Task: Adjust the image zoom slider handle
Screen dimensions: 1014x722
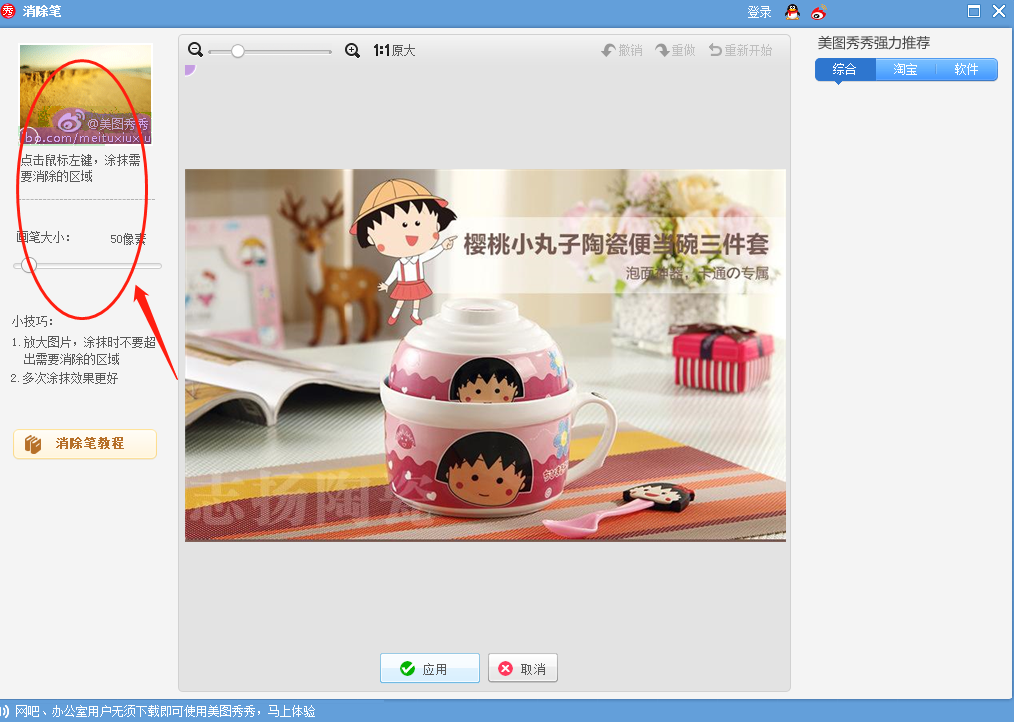Action: tap(238, 51)
